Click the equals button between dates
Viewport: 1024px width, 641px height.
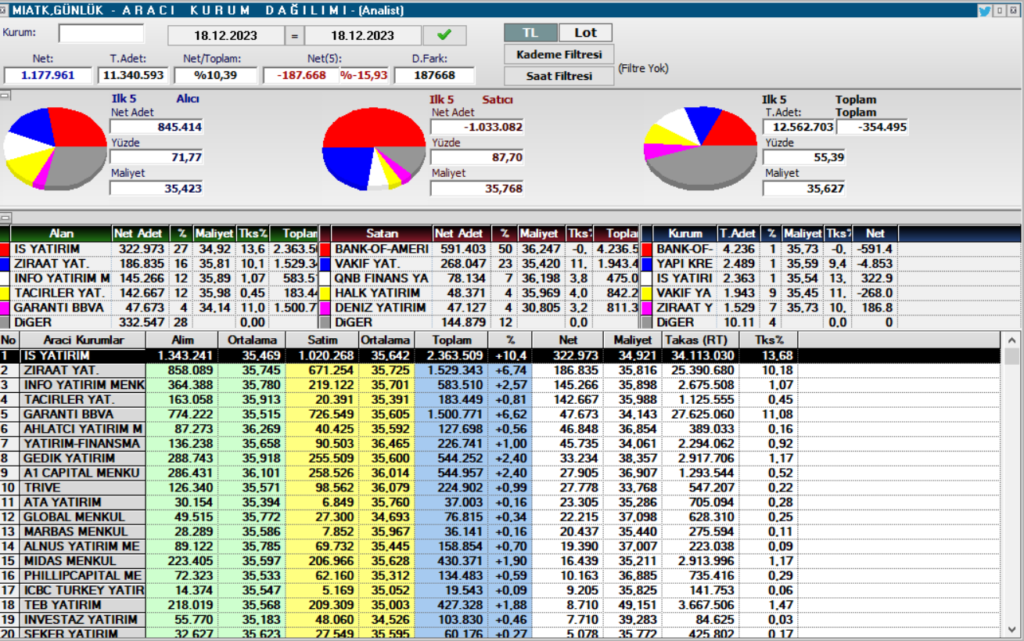295,35
